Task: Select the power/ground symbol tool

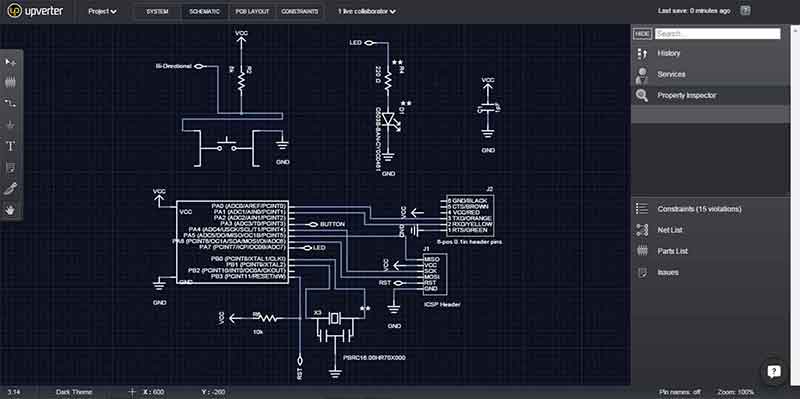Action: point(11,125)
